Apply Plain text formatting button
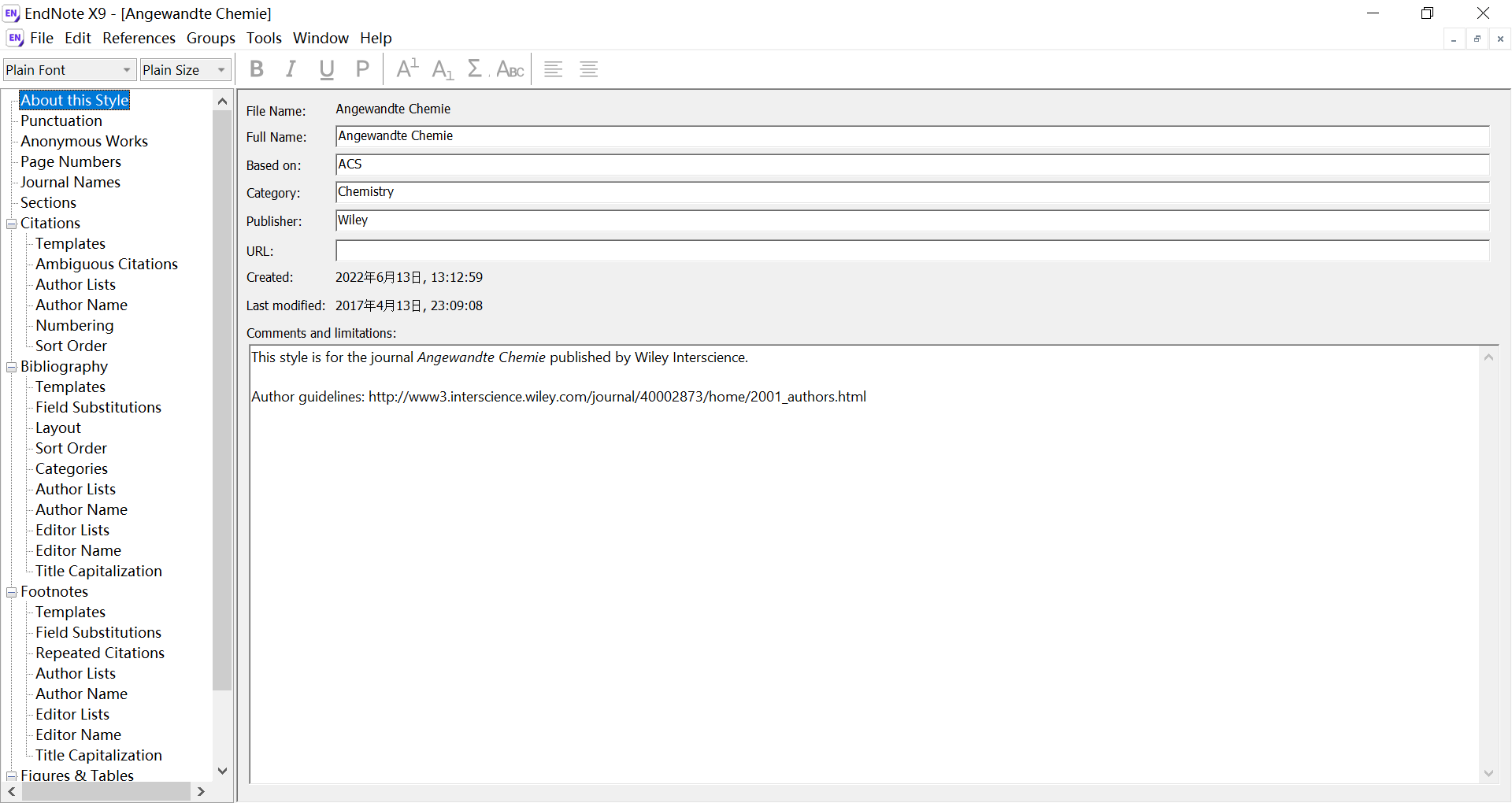 [x=362, y=69]
